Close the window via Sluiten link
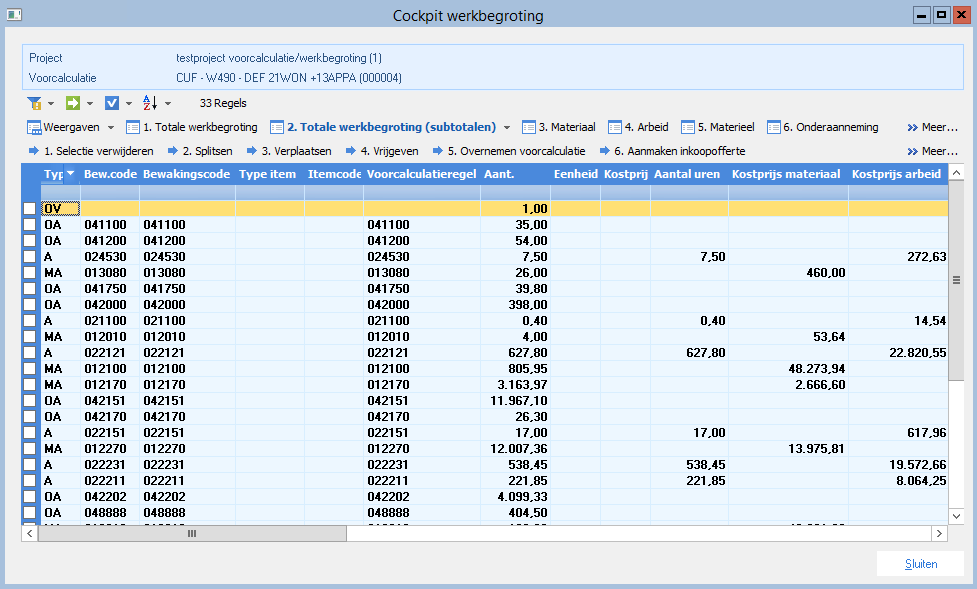 coord(921,564)
